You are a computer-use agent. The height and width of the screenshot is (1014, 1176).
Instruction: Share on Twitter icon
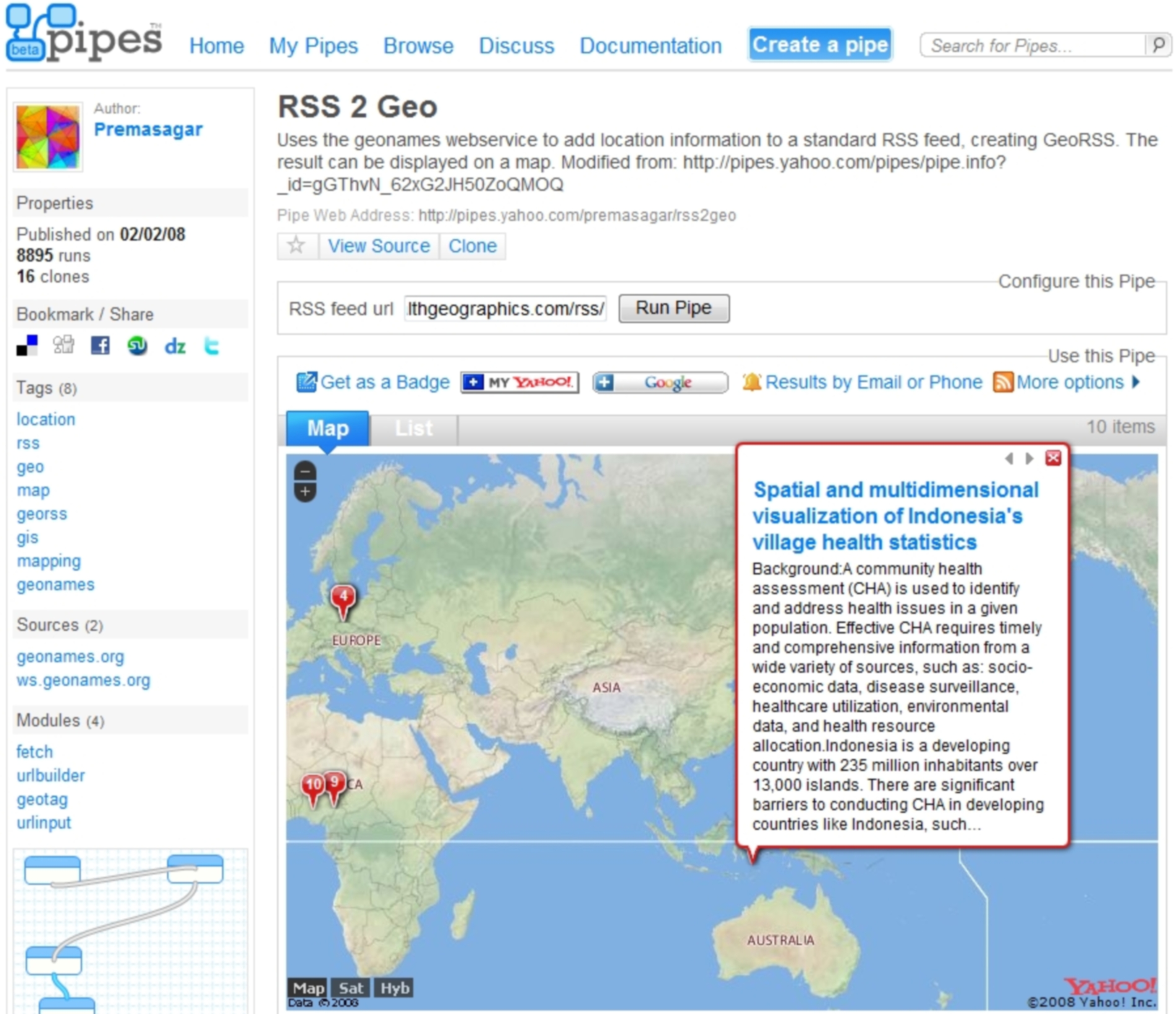pyautogui.click(x=211, y=345)
